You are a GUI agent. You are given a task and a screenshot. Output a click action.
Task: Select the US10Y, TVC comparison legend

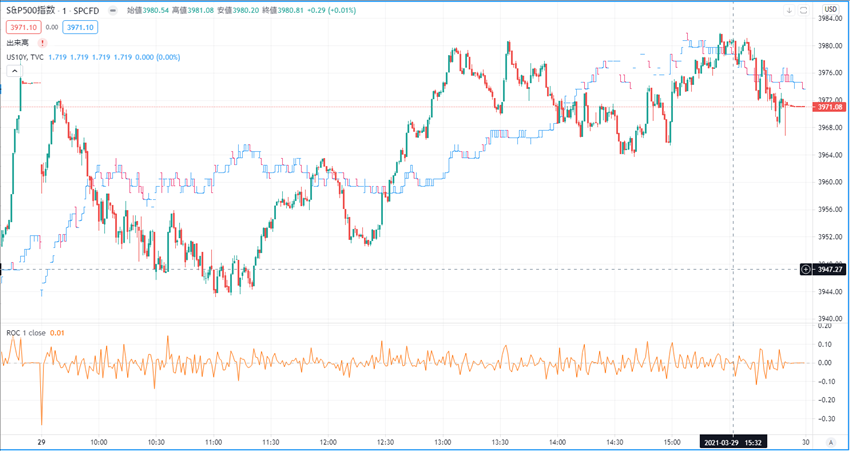[x=25, y=57]
